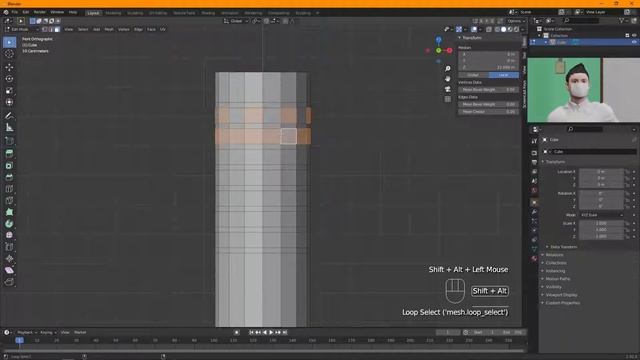Select the Scale tool
The image size is (640, 360).
point(9,91)
